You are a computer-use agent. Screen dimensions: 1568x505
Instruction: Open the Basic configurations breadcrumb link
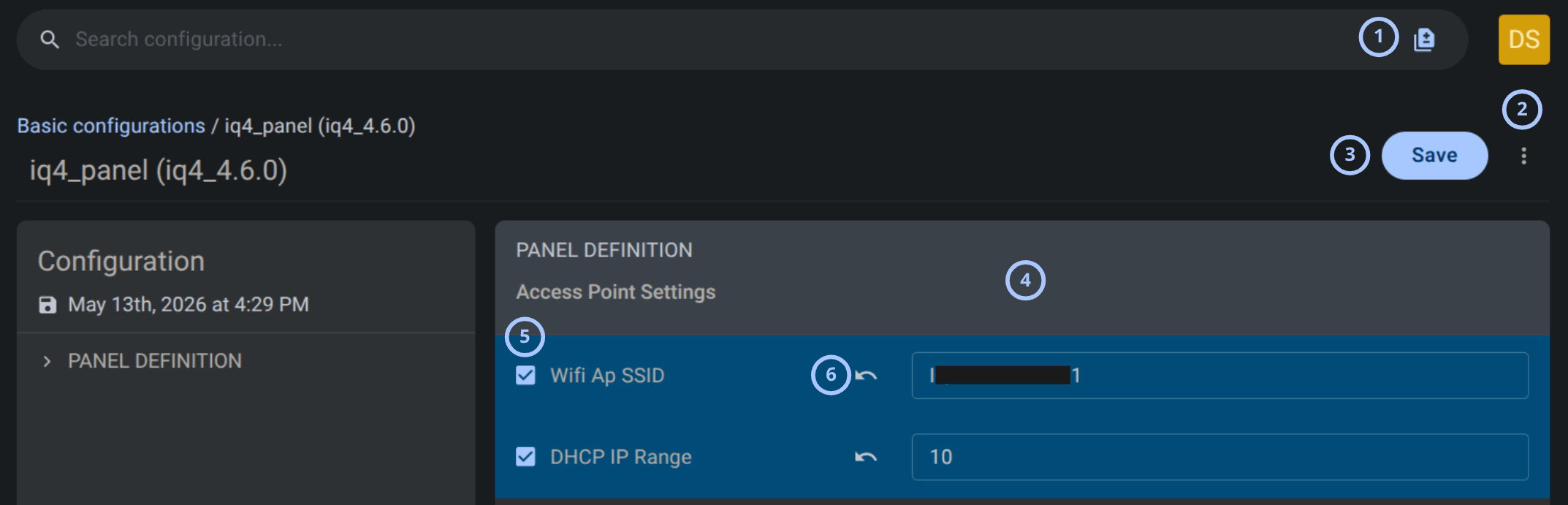111,126
